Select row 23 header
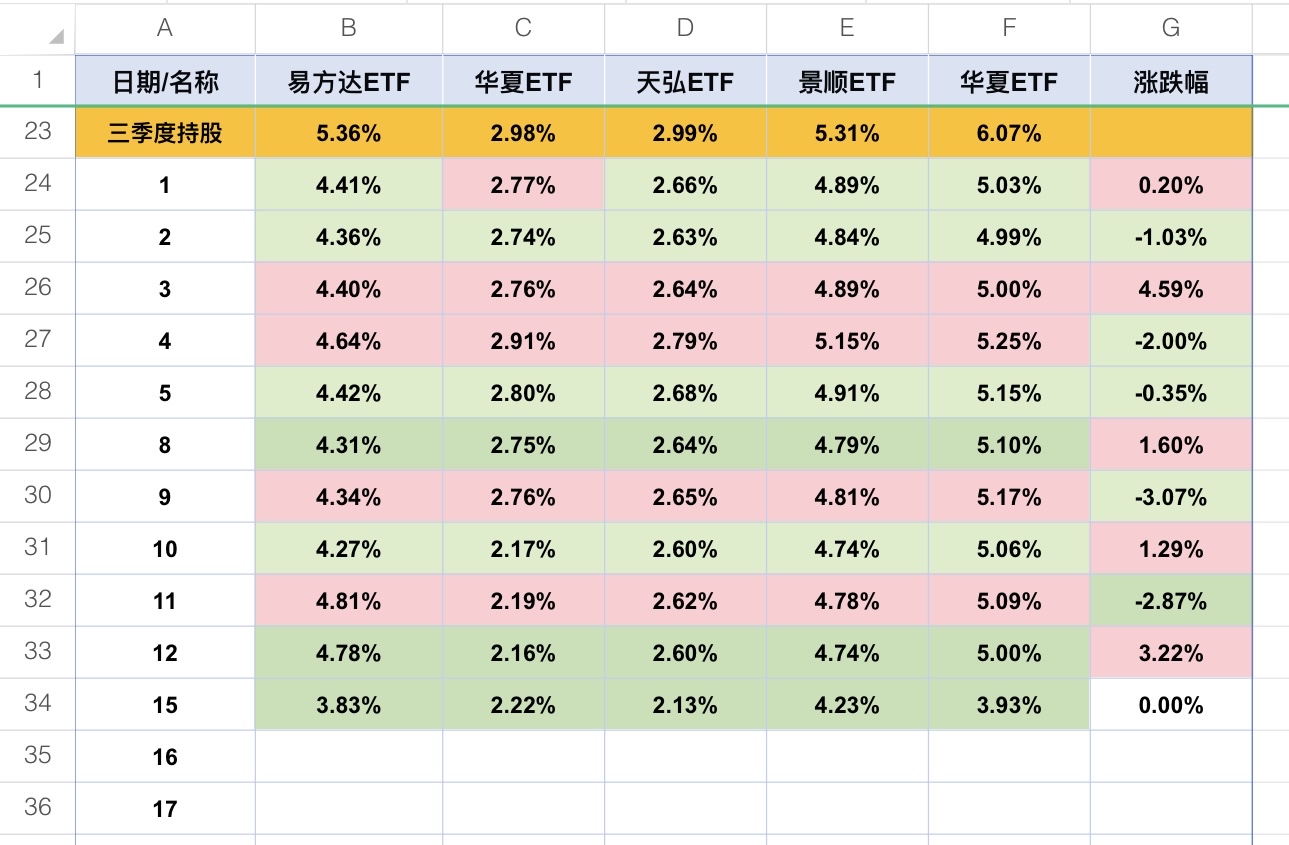The image size is (1289, 845). click(x=37, y=132)
